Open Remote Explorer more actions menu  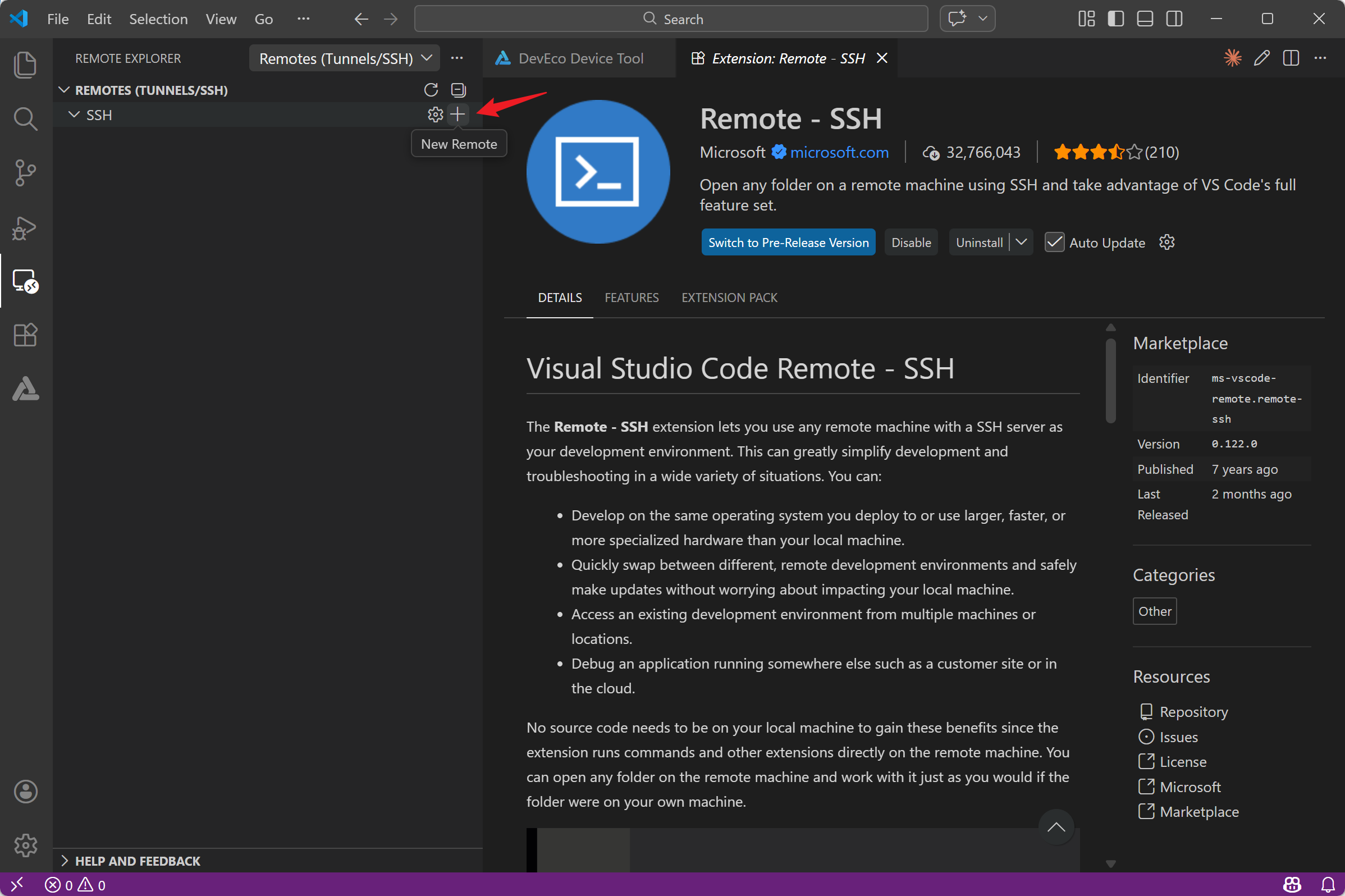[x=457, y=58]
